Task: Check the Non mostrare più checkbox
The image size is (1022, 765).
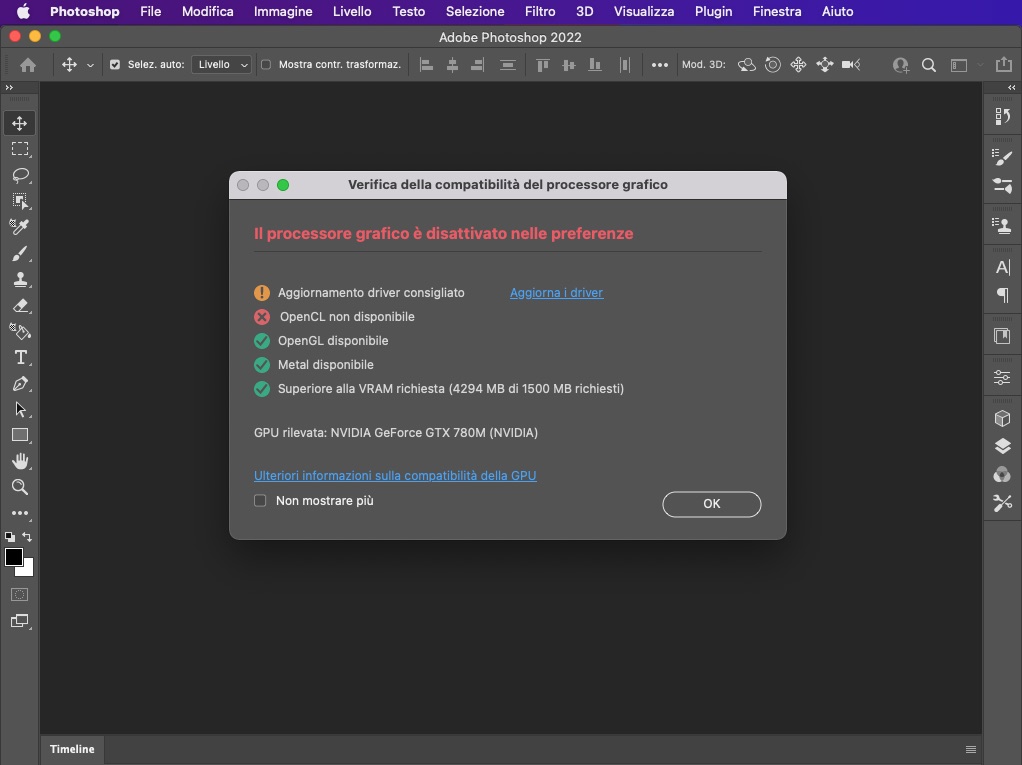Action: (x=260, y=500)
